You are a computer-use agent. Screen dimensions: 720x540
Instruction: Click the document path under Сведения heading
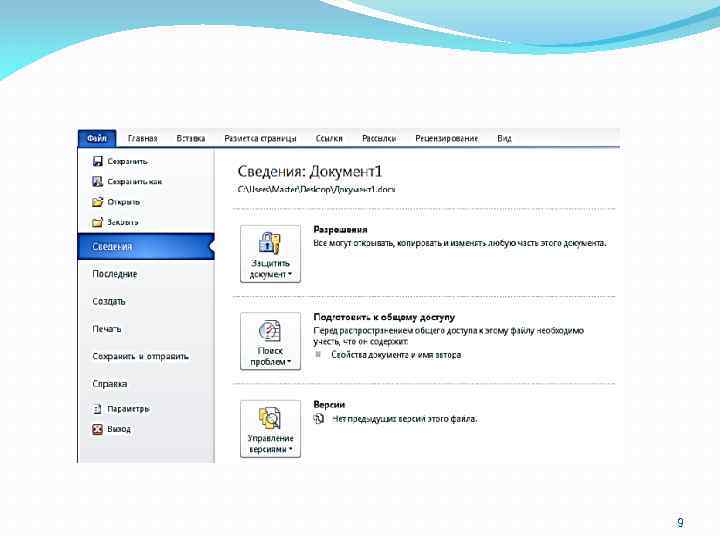pos(316,189)
